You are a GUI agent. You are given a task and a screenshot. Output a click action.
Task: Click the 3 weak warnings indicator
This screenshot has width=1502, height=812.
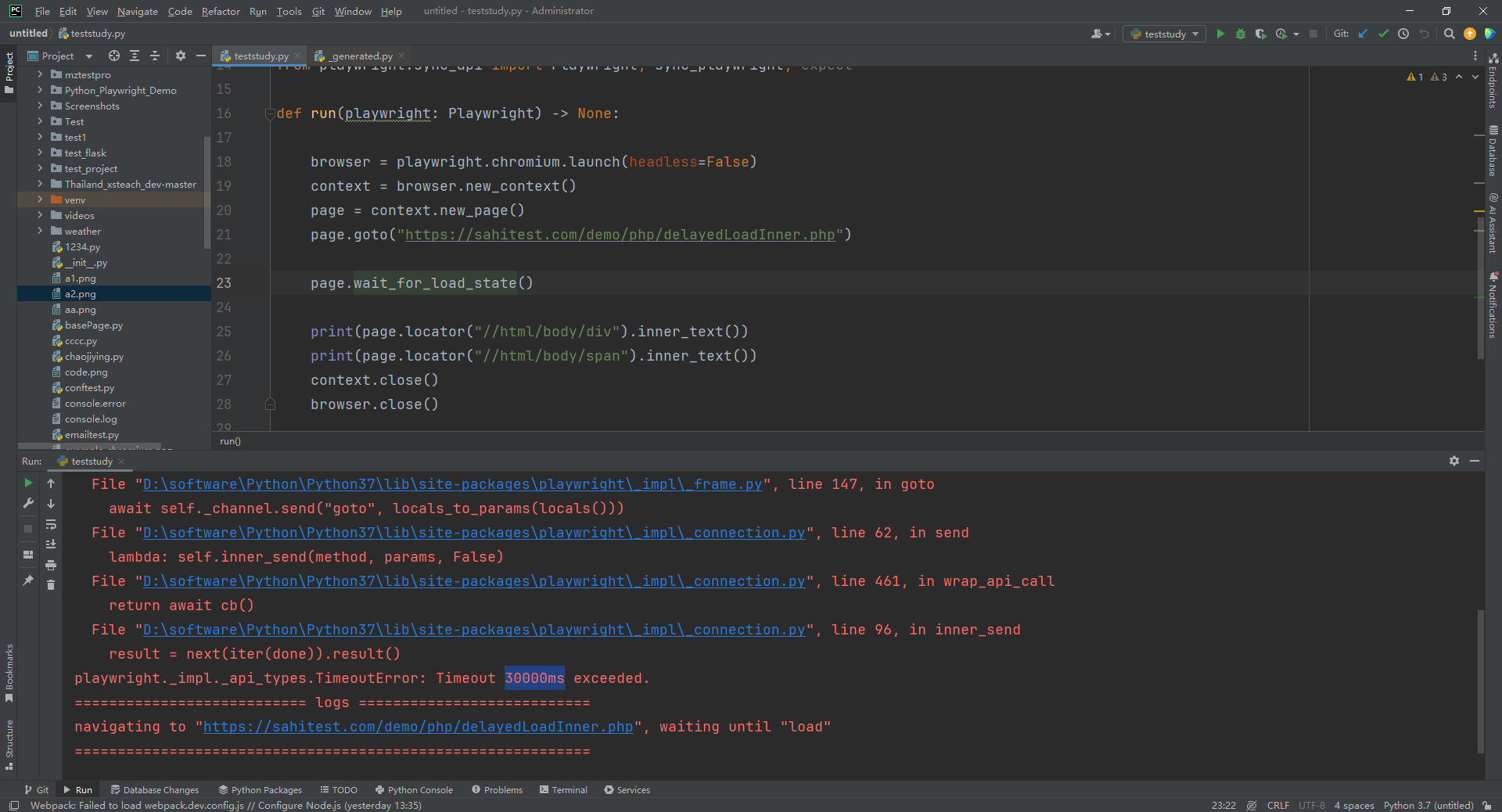click(1439, 77)
